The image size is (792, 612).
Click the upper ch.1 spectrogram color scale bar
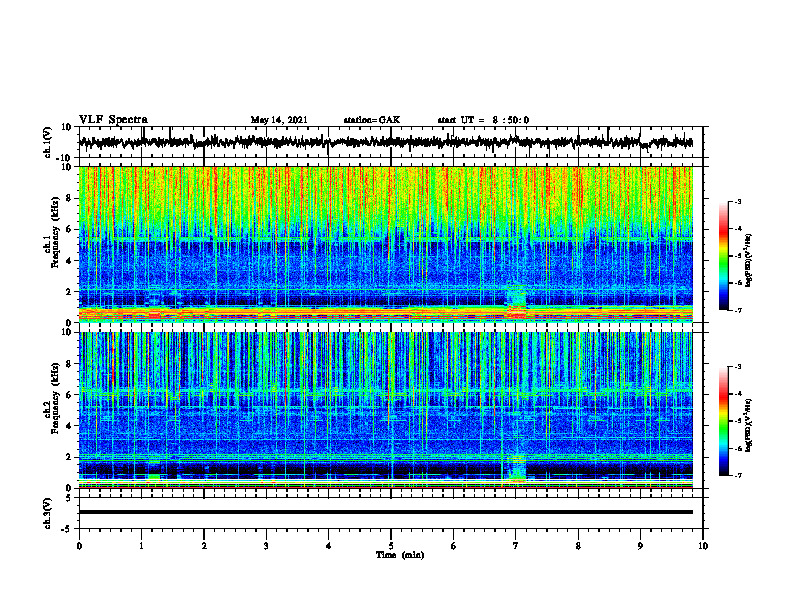[x=723, y=255]
